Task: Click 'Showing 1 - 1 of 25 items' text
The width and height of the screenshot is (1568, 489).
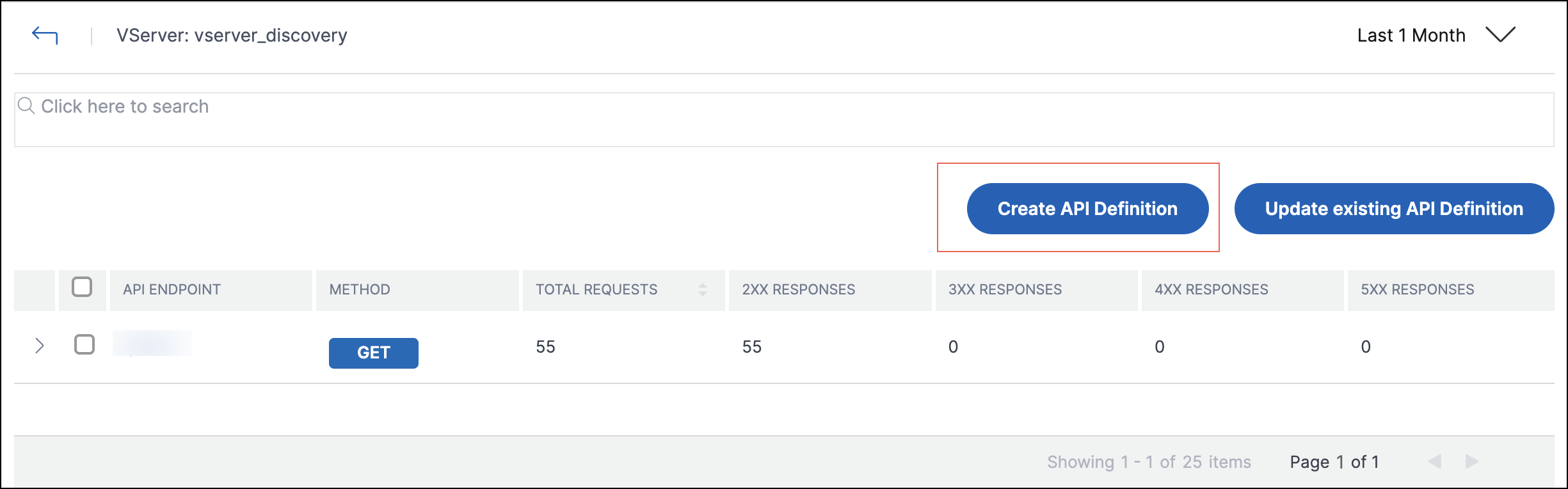Action: [x=1149, y=462]
